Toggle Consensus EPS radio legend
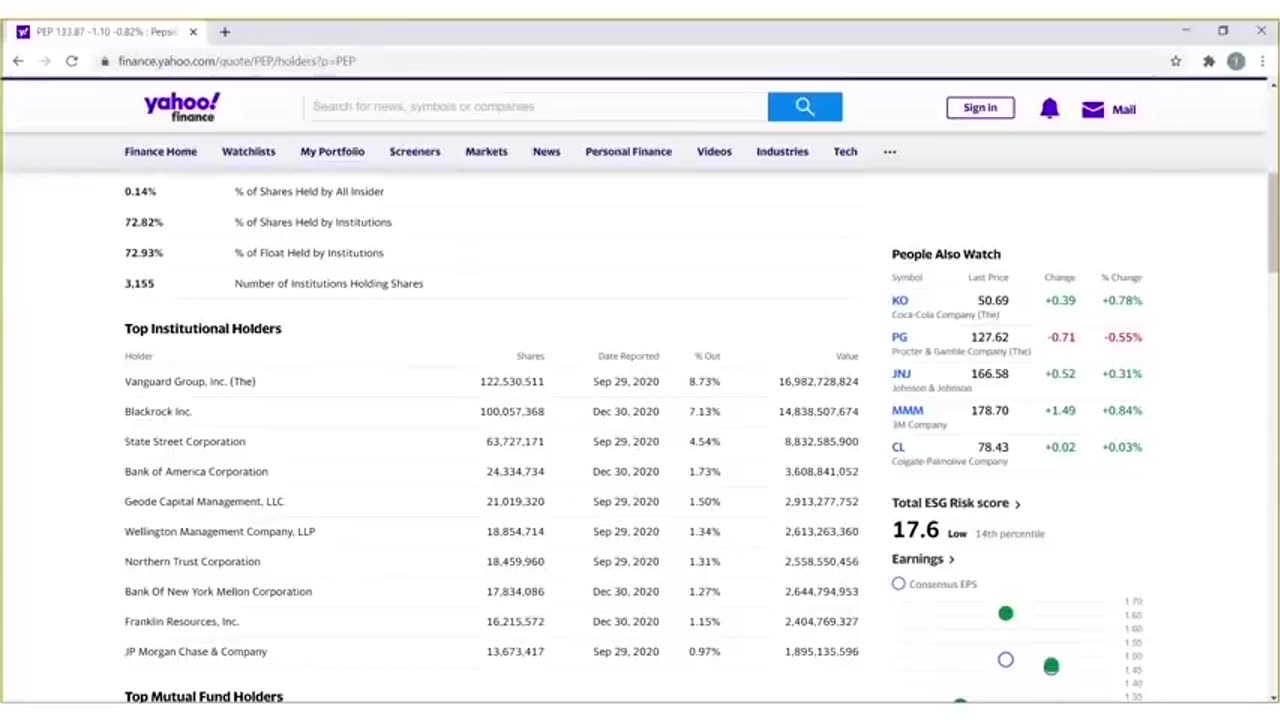1280x720 pixels. 898,583
